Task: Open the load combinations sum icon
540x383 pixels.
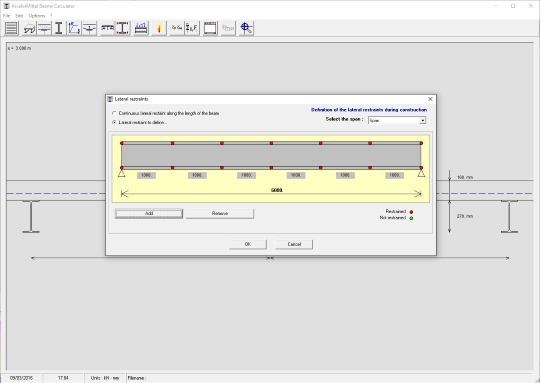Action: click(x=192, y=28)
